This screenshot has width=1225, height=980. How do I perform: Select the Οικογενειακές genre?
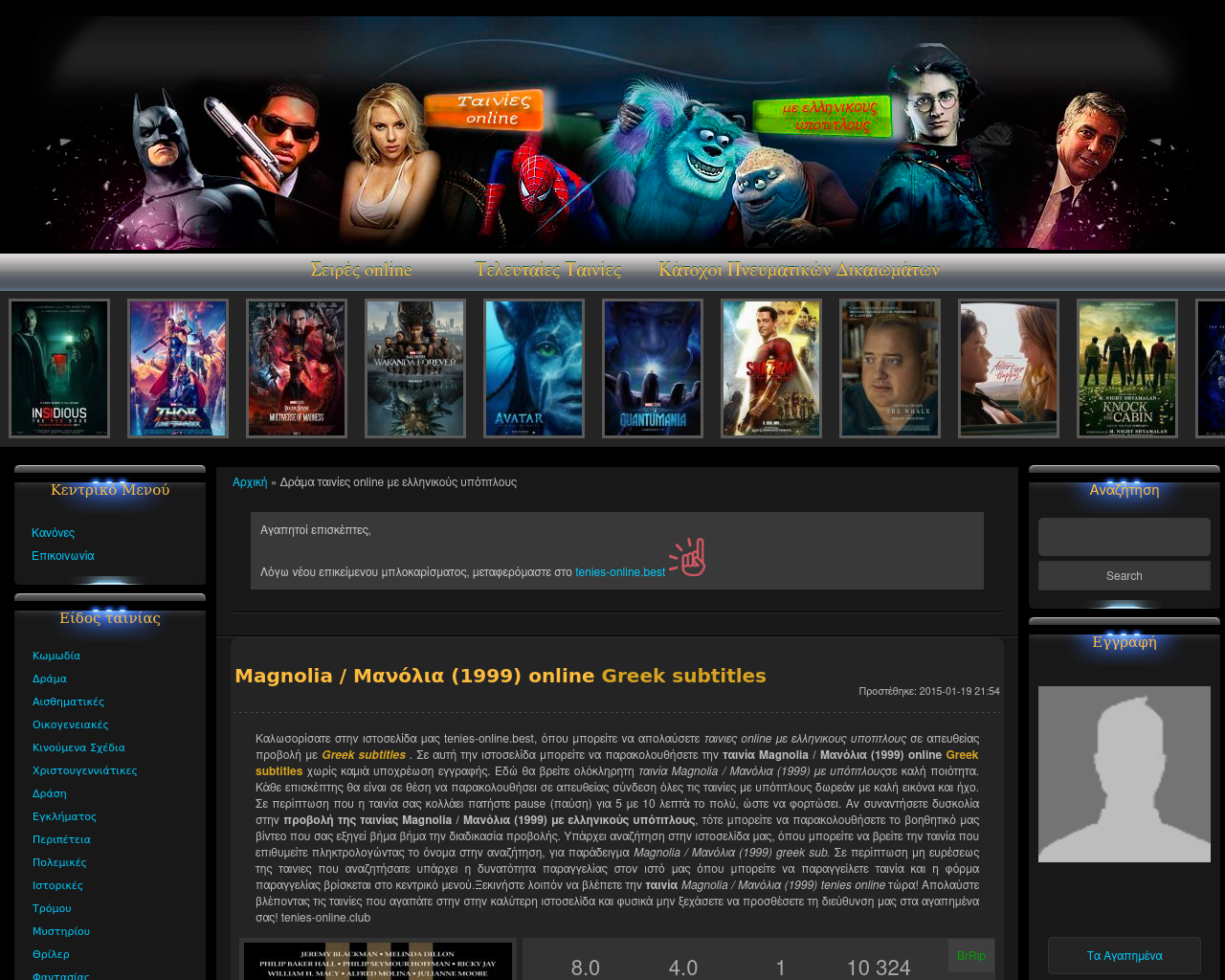71,724
